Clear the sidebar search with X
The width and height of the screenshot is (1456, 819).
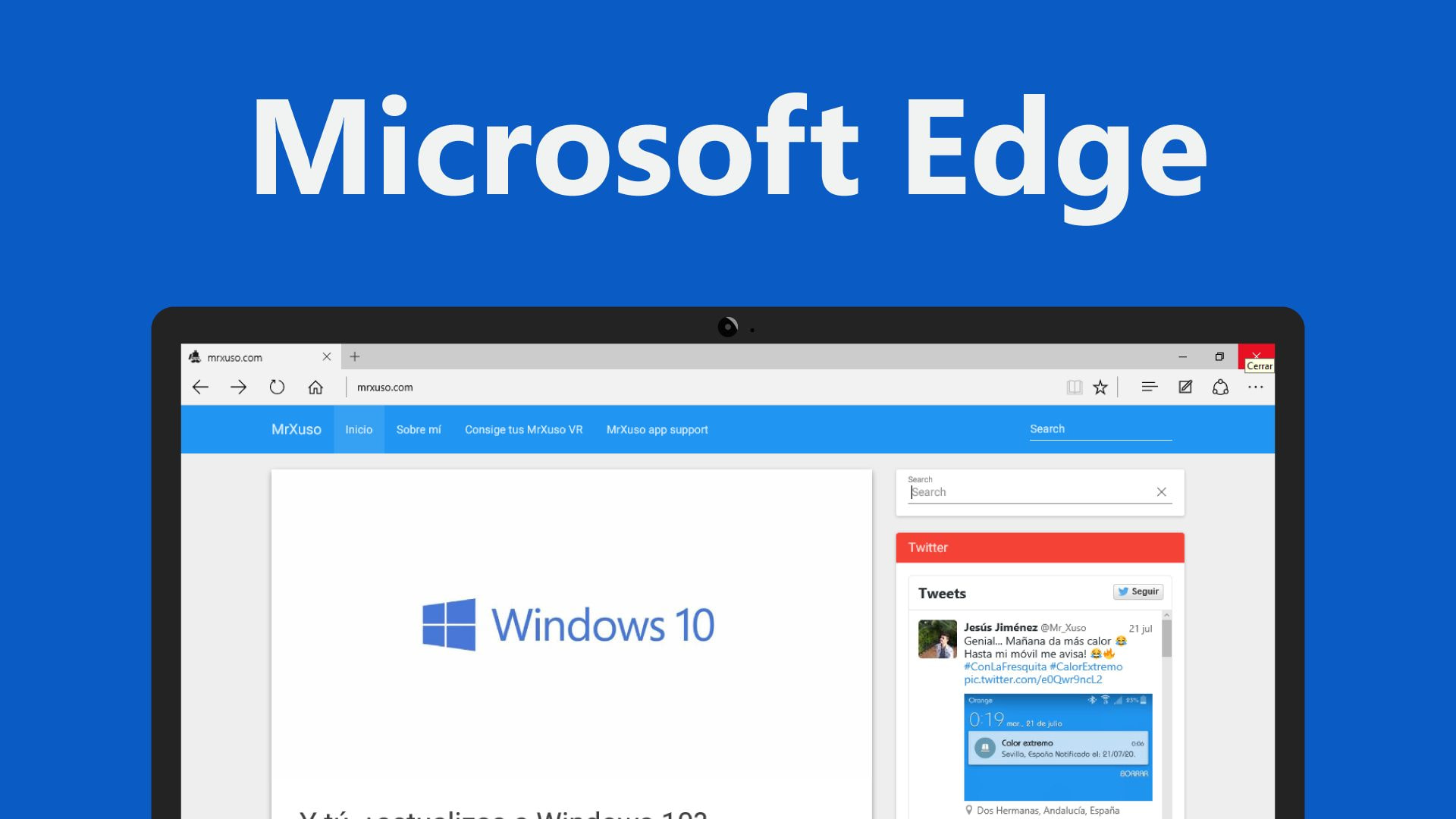point(1161,492)
